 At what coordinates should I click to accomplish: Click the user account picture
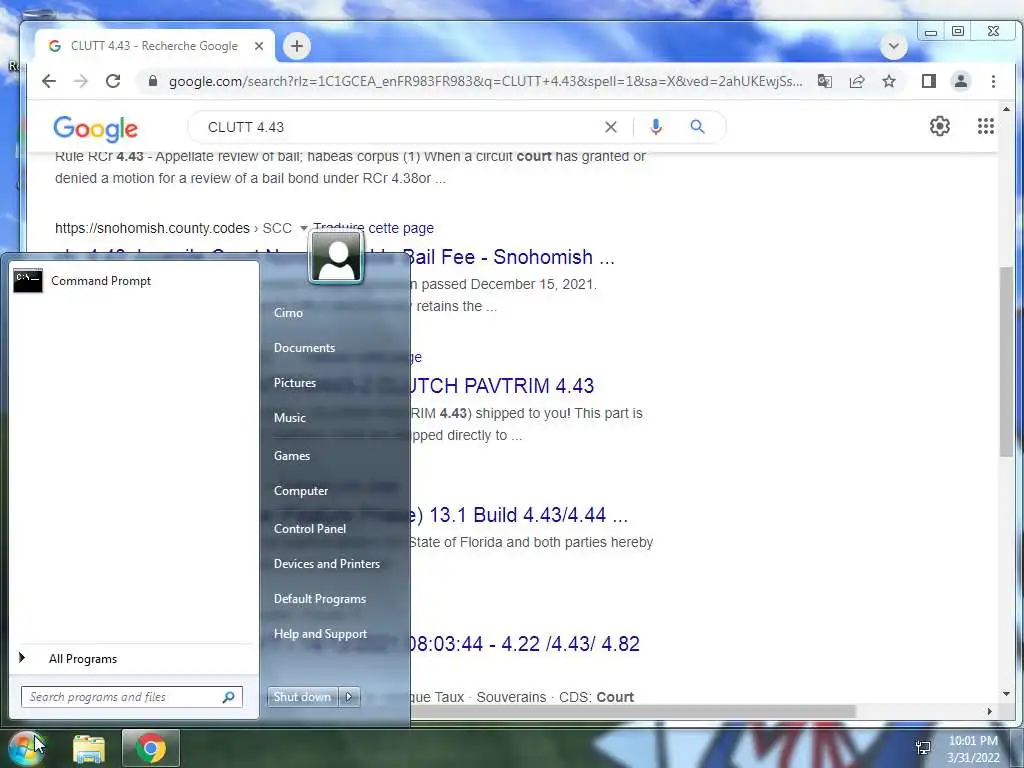coord(336,258)
